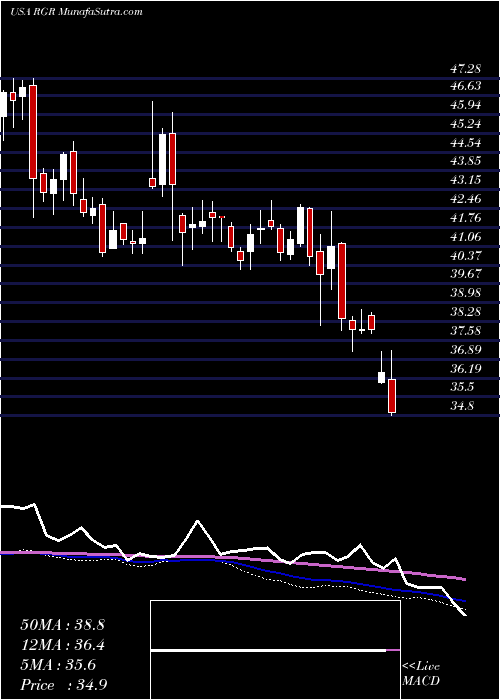Viewport: 500px width, 700px height.
Task: Click the <<Live MACD label
Action: 421,674
